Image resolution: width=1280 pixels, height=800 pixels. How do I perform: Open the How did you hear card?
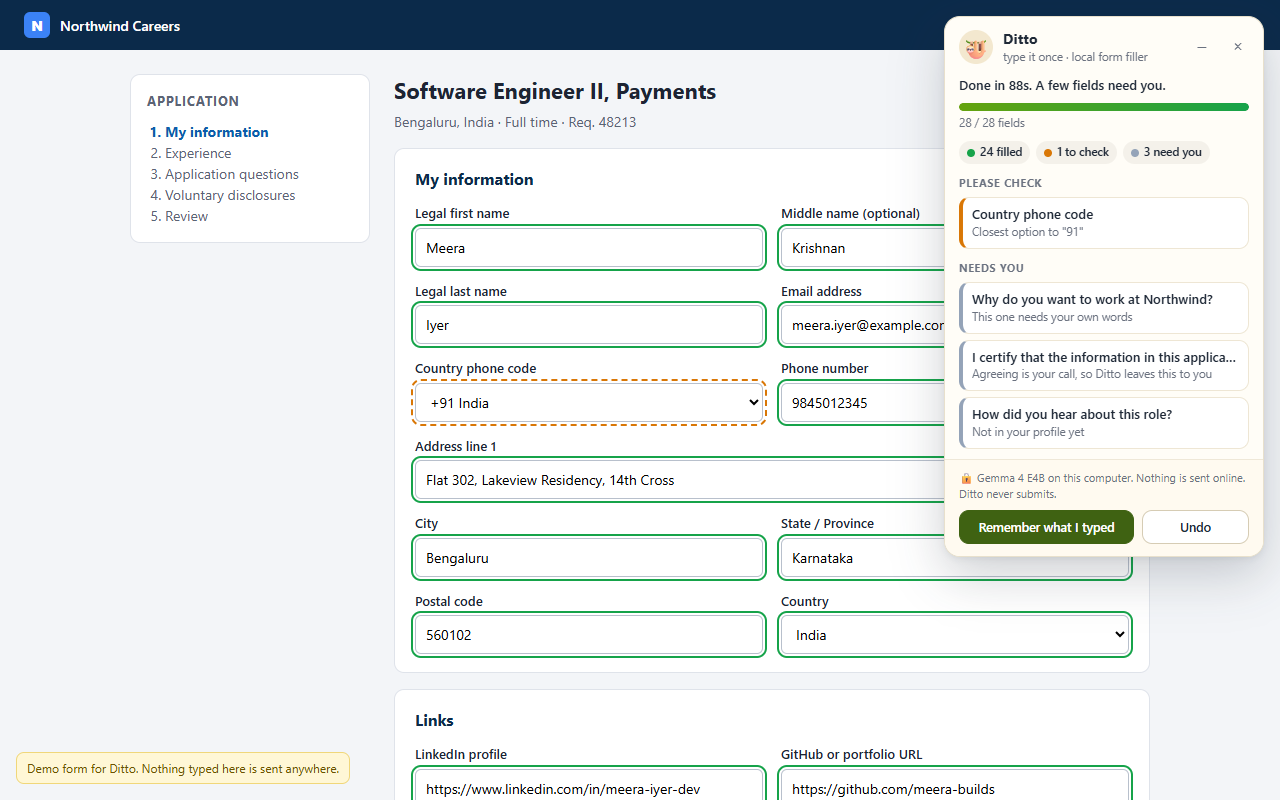(x=1104, y=423)
